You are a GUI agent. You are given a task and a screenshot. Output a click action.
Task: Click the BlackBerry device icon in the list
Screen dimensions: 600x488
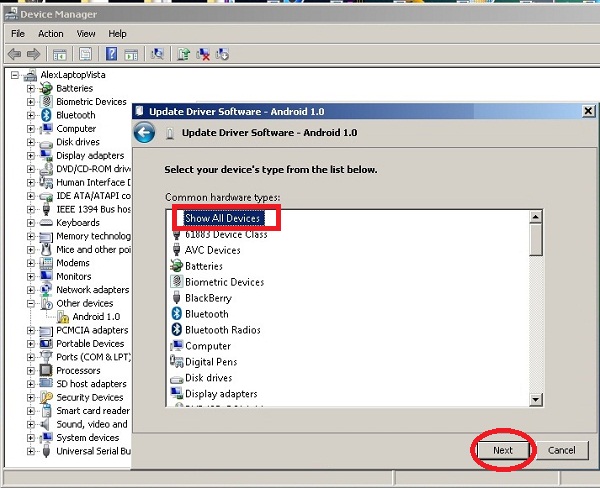[176, 298]
